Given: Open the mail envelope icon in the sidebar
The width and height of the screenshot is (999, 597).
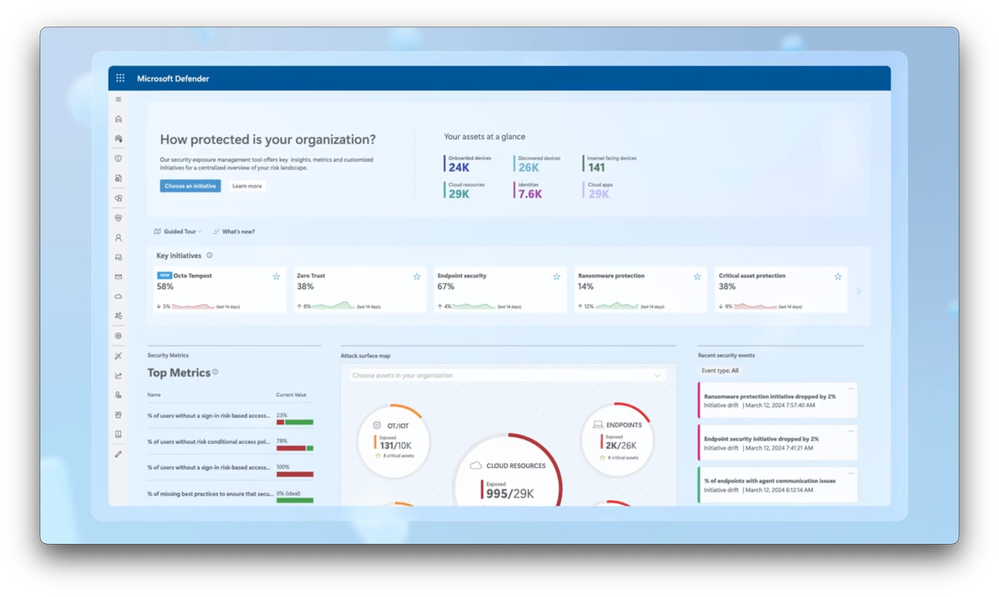Looking at the screenshot, I should (x=119, y=277).
